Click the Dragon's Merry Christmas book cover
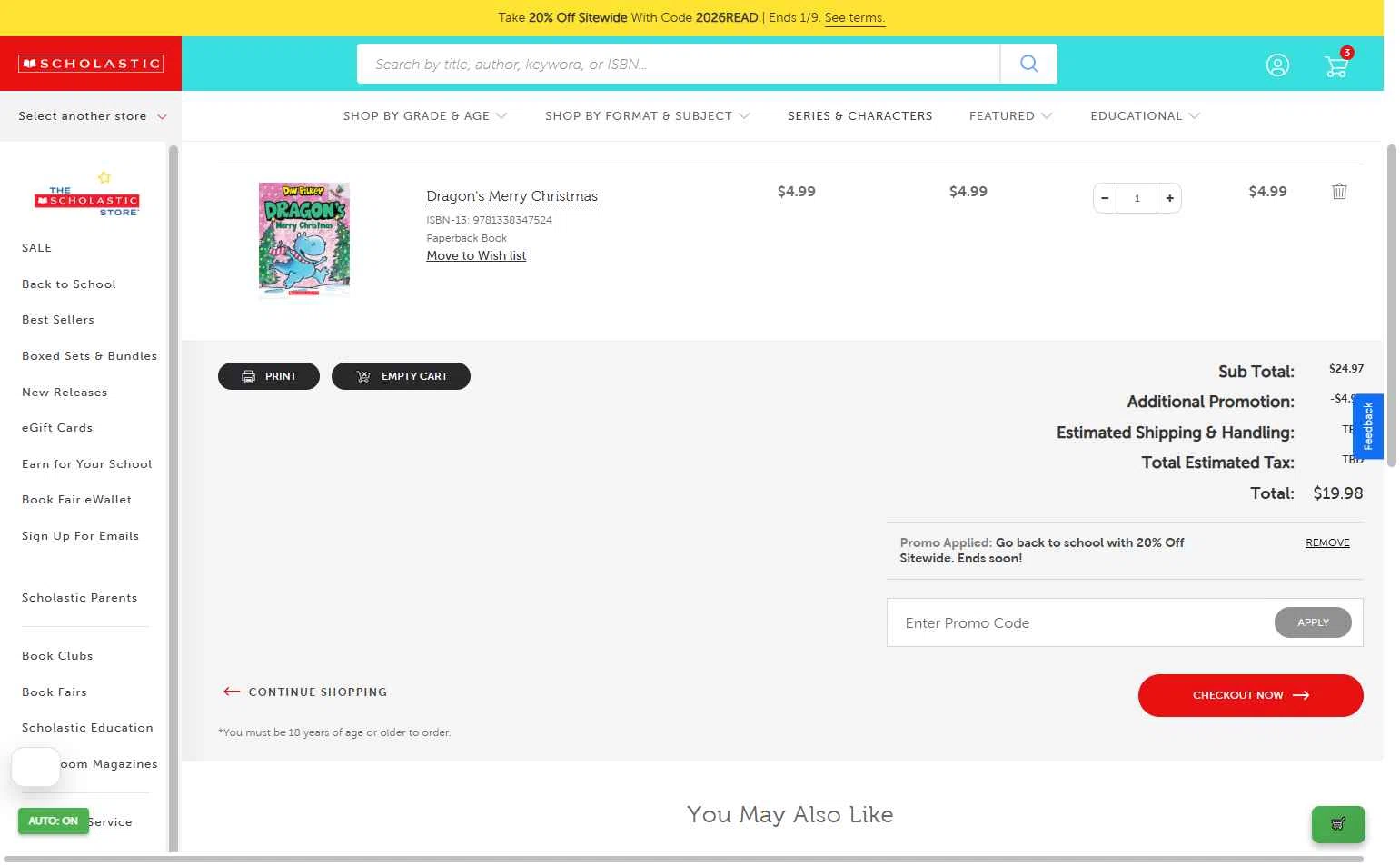1400x866 pixels. tap(304, 240)
